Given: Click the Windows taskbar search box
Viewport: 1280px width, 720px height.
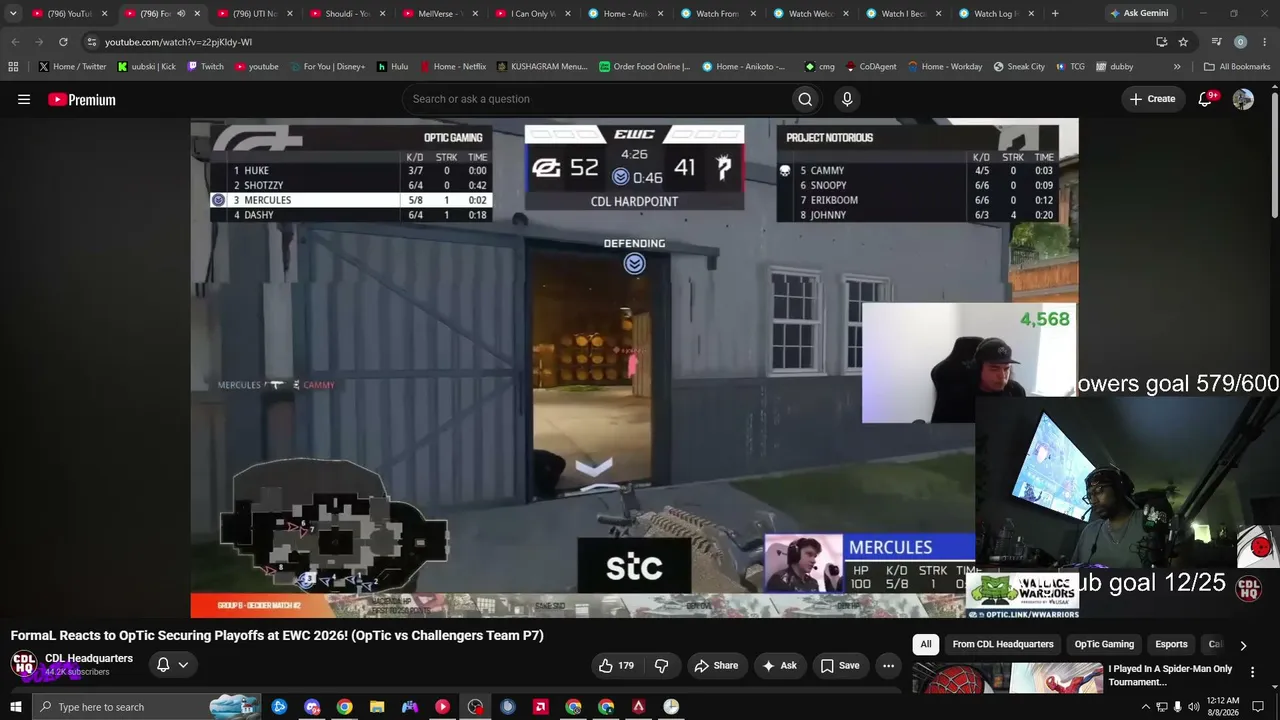Looking at the screenshot, I should tap(146, 707).
